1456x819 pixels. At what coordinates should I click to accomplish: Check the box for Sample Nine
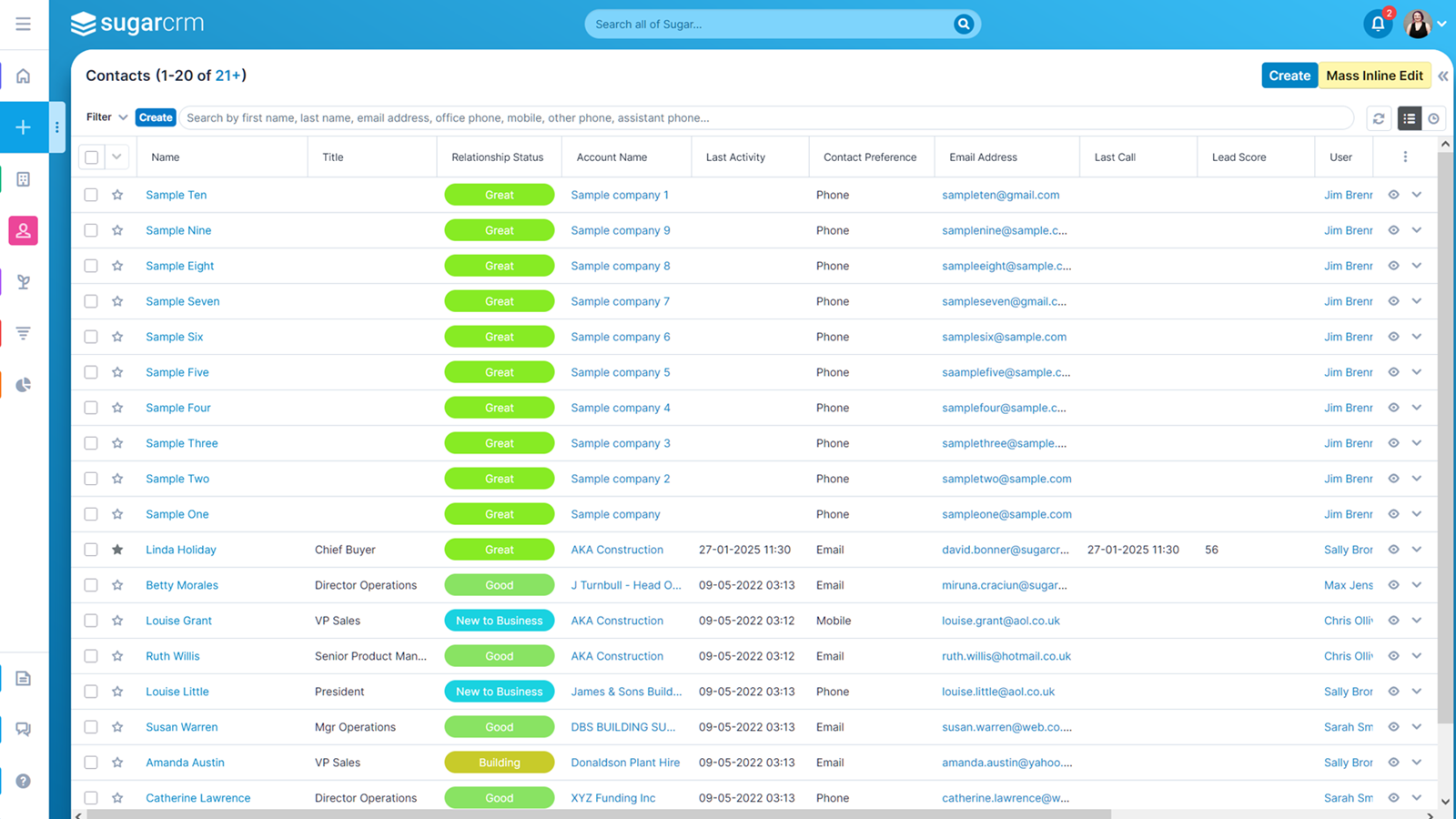[x=91, y=230]
